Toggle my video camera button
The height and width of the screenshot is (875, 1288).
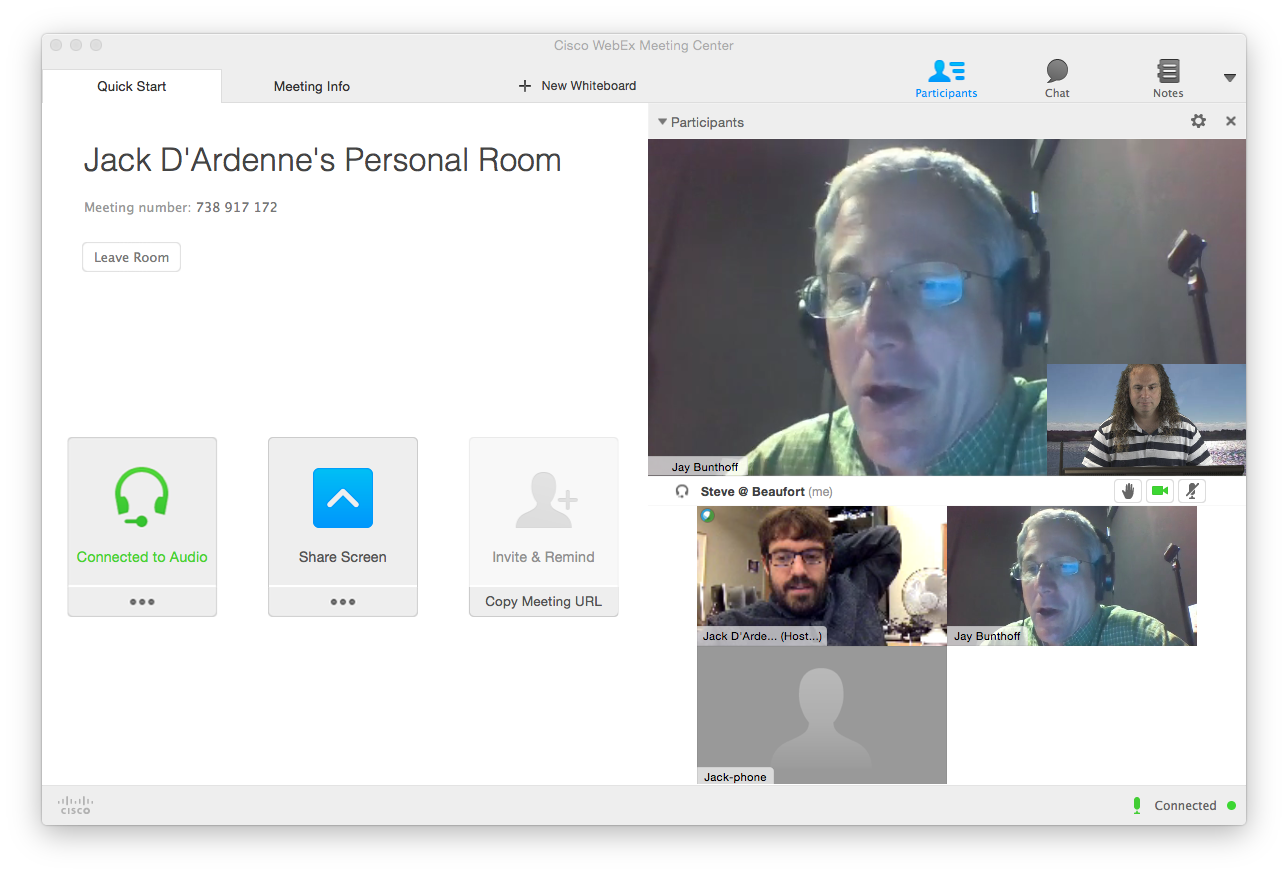1160,491
